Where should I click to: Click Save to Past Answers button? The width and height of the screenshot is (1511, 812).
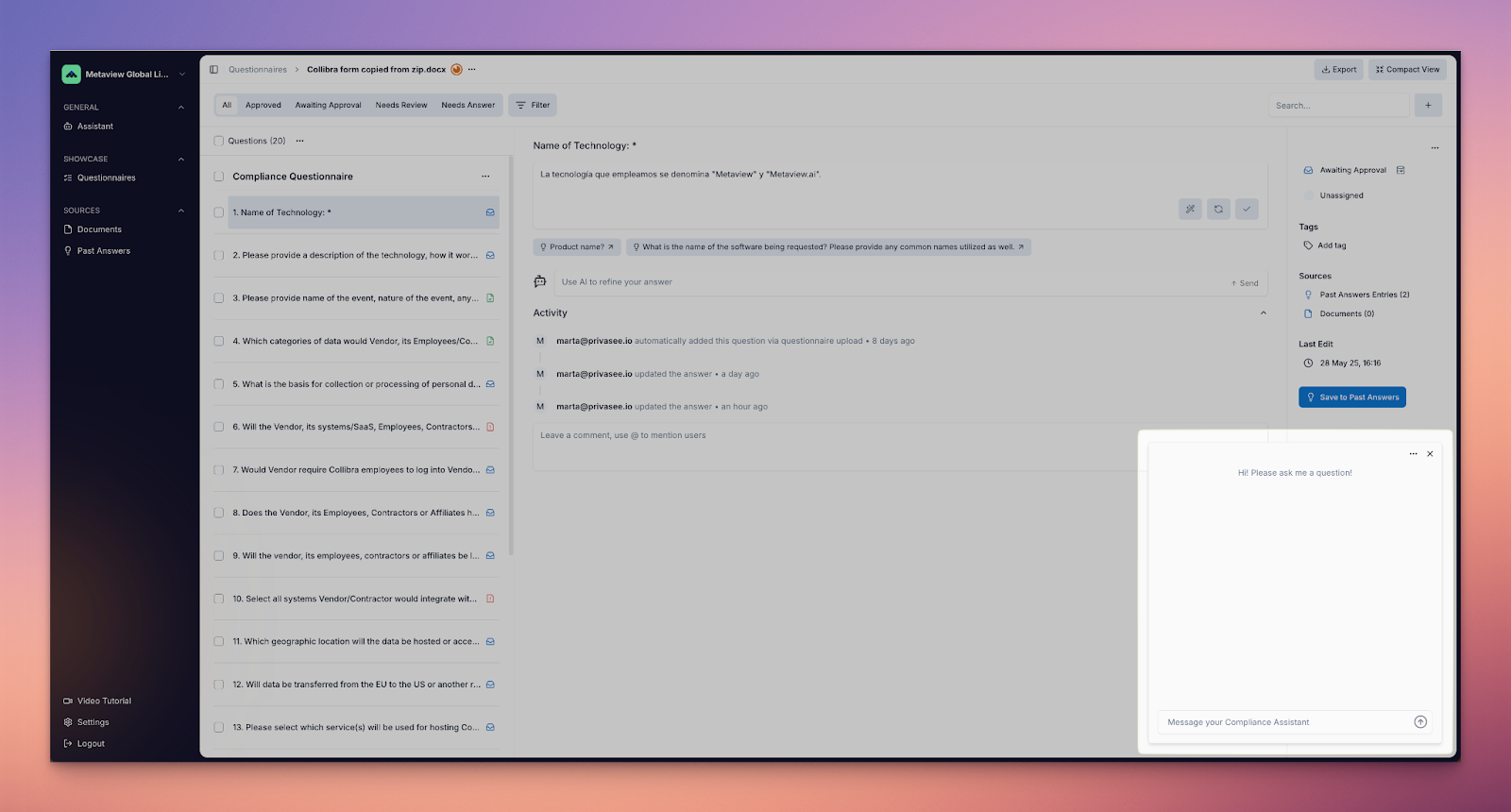point(1351,398)
